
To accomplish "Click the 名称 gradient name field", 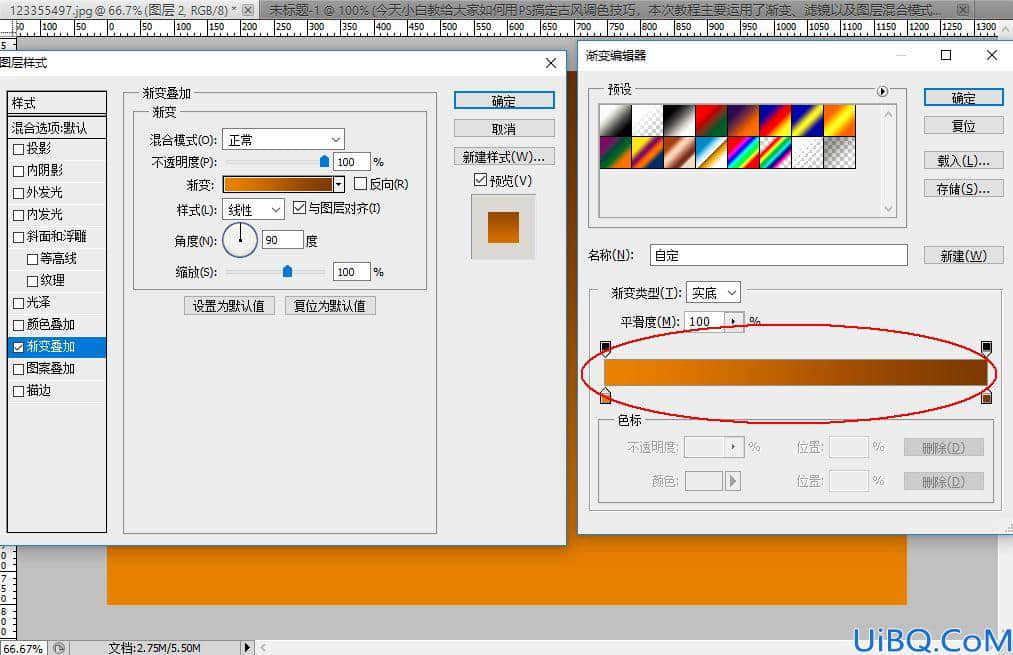I will pyautogui.click(x=778, y=255).
